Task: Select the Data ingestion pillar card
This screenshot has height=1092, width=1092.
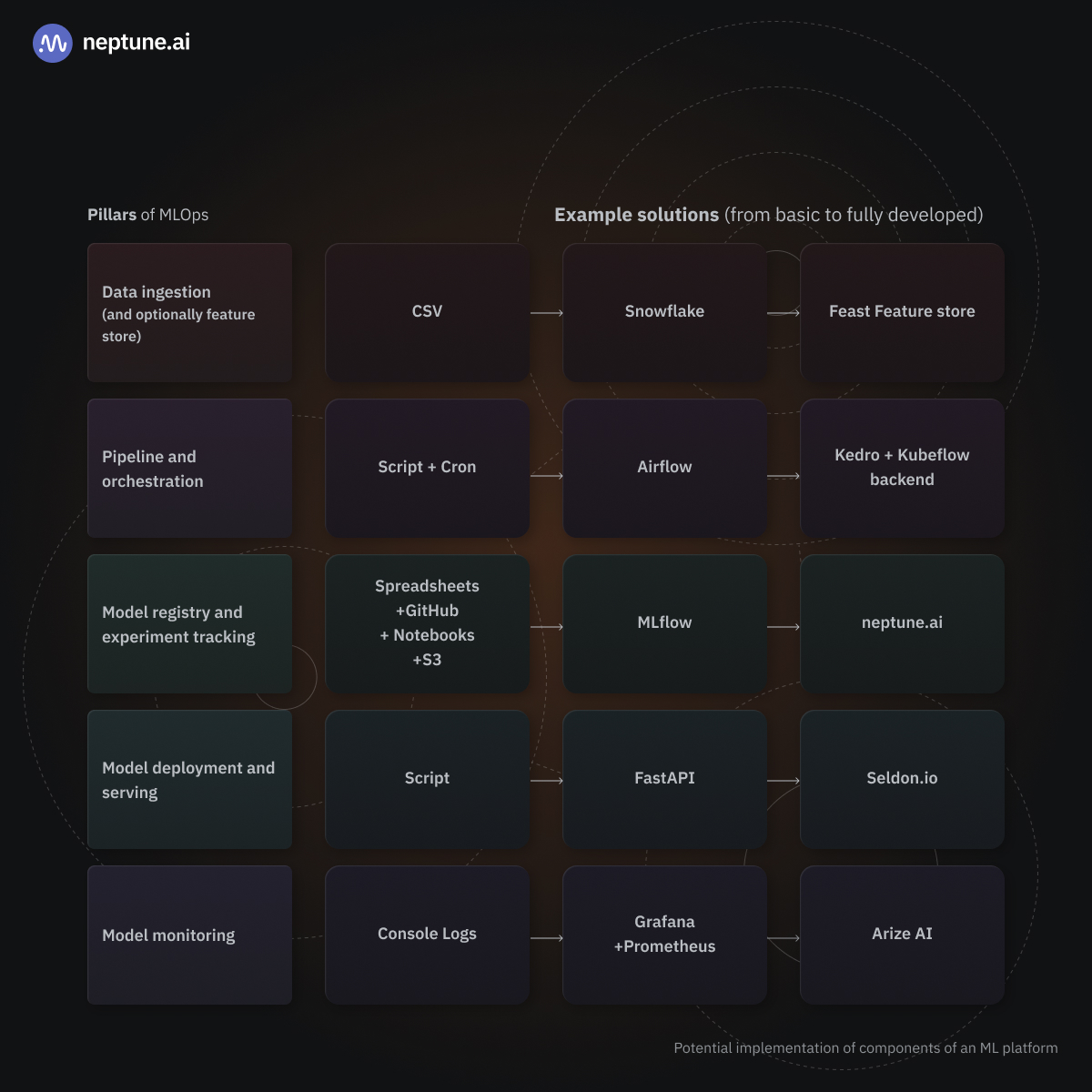Action: (189, 312)
